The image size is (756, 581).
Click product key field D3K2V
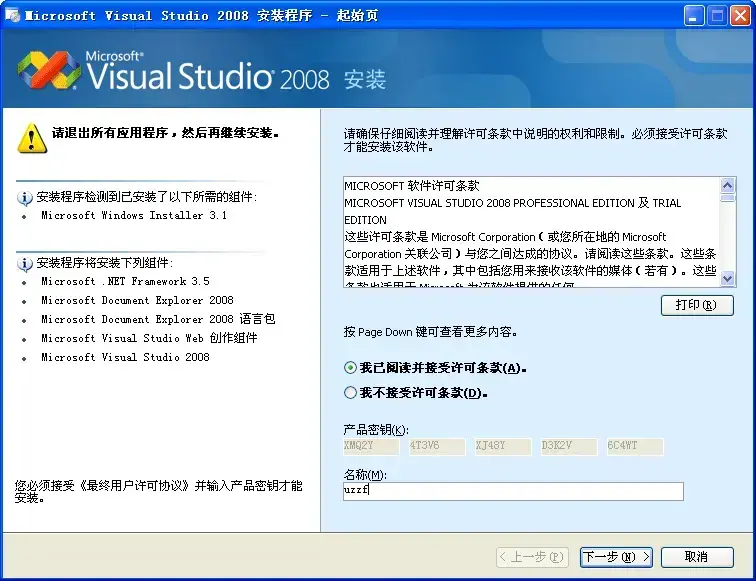point(569,446)
